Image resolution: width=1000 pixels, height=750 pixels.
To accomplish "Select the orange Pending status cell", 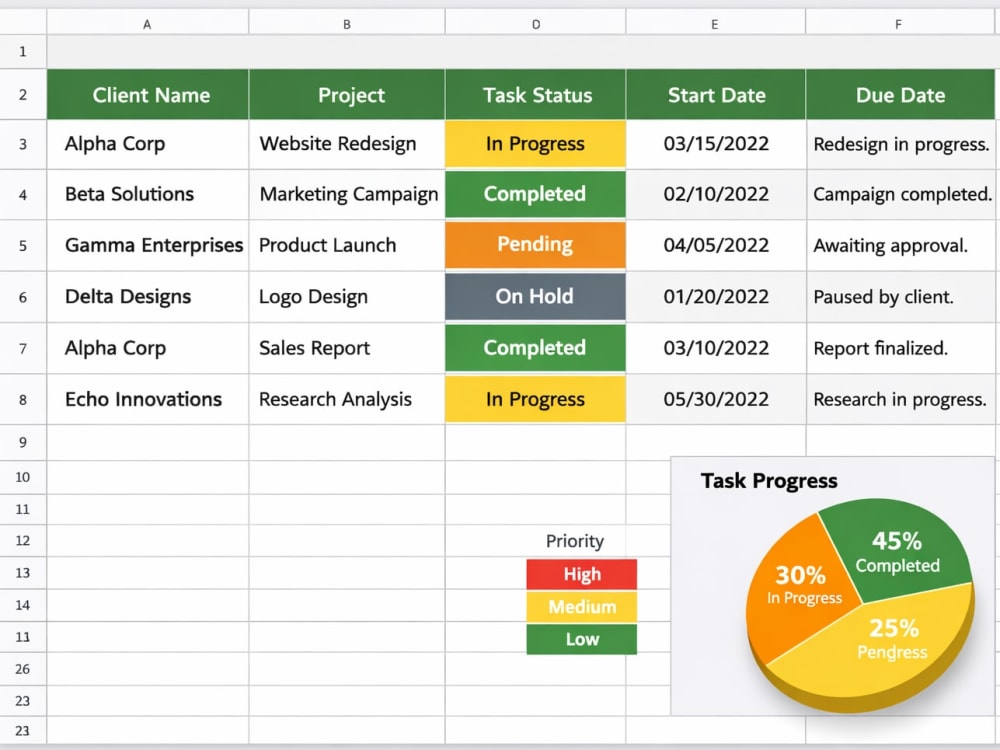I will coord(536,245).
